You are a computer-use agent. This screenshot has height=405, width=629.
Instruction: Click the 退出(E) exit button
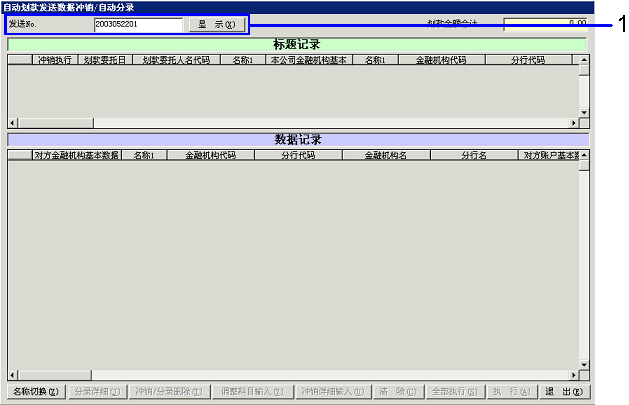point(564,391)
